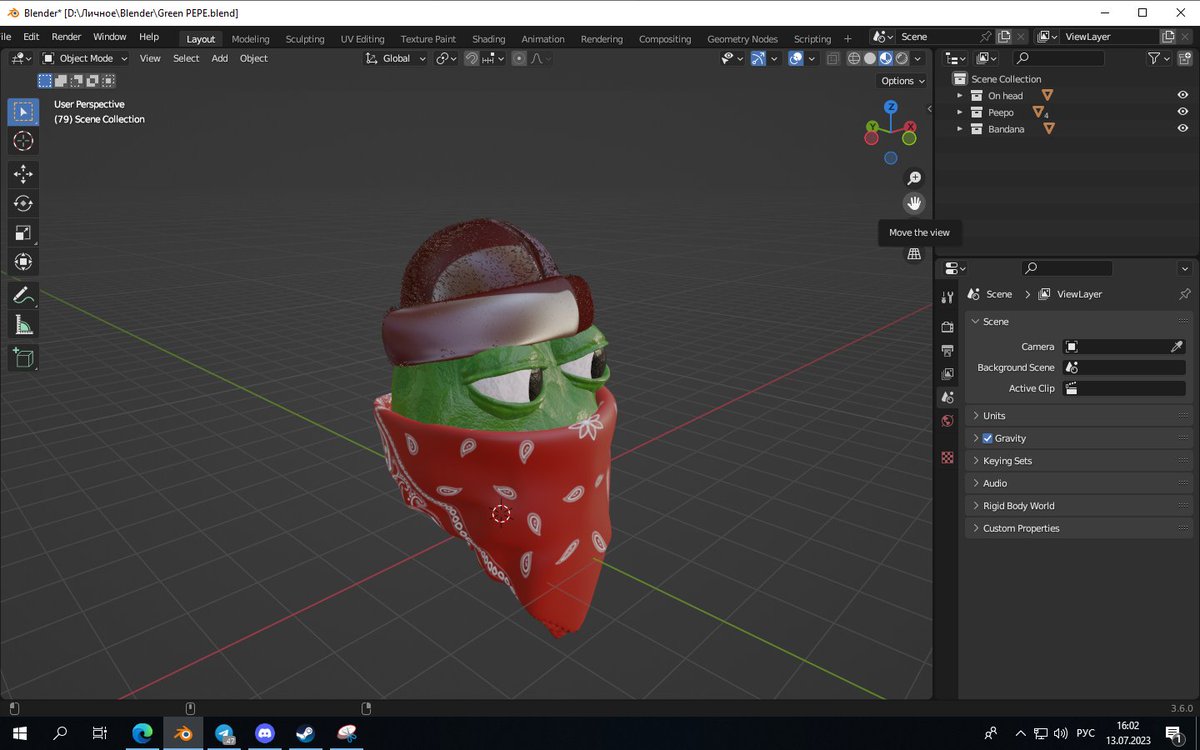
Task: Switch to solid shading
Action: coord(870,59)
